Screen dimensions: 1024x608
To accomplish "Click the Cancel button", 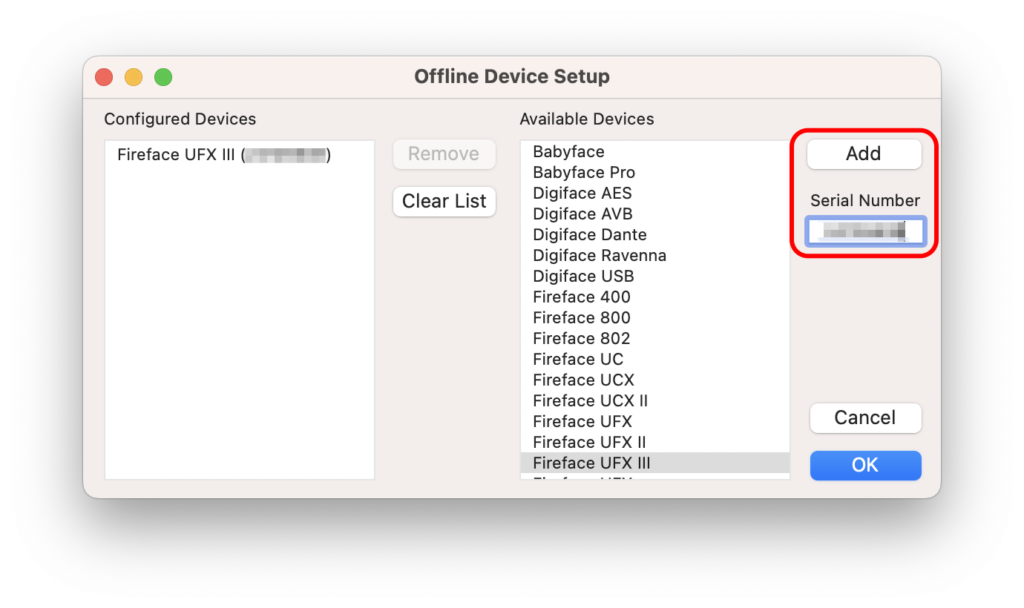I will 864,418.
